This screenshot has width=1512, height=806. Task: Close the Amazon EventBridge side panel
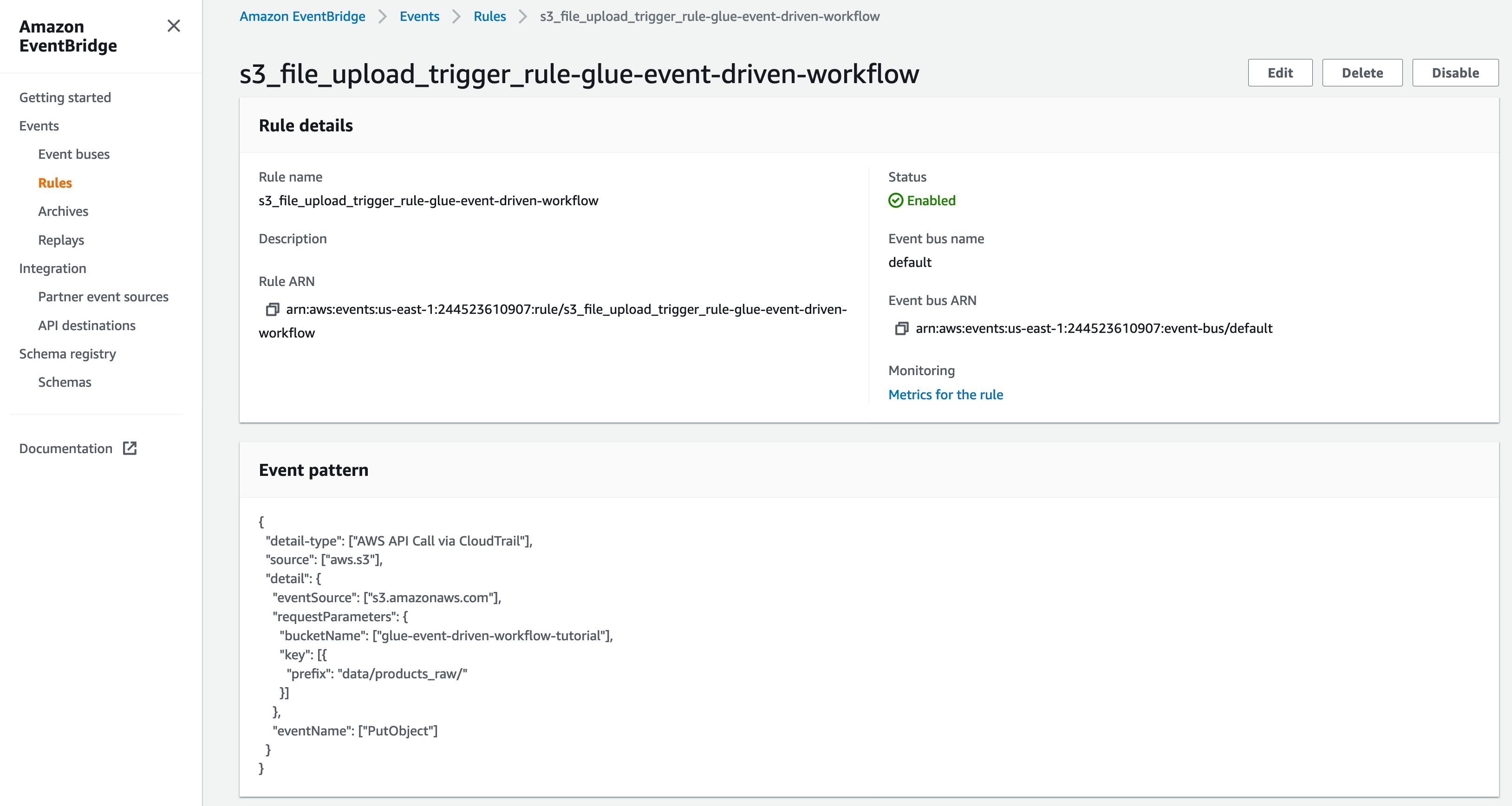pyautogui.click(x=173, y=26)
